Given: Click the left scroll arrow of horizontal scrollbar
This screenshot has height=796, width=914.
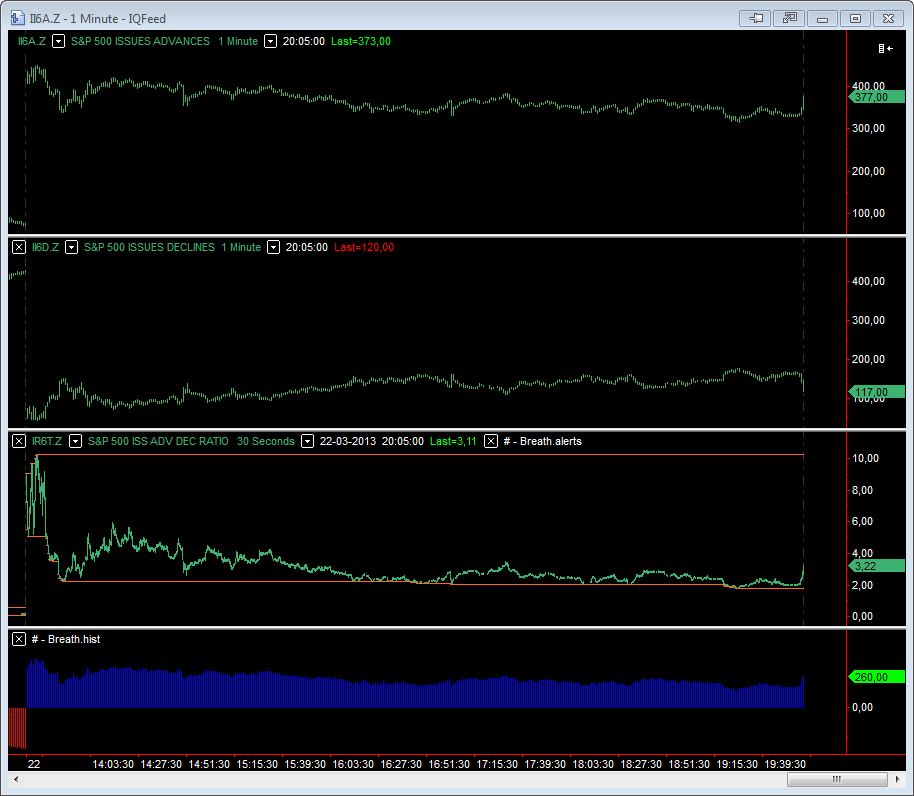Looking at the screenshot, I should 16,779.
